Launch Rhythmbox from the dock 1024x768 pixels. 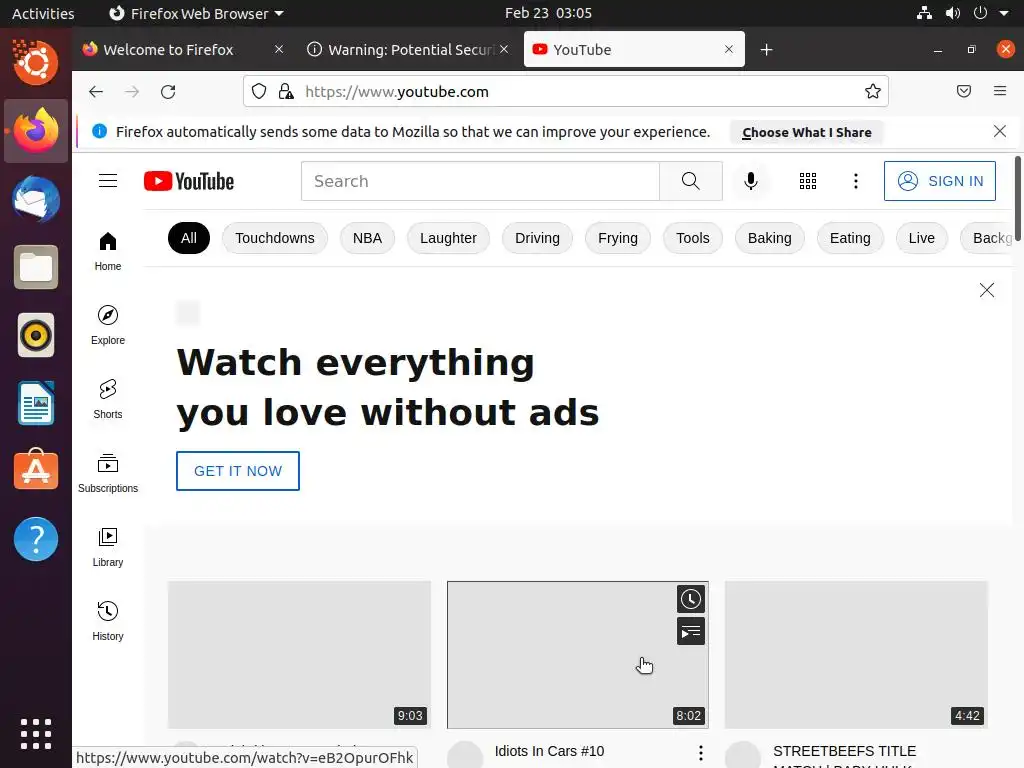[36, 336]
